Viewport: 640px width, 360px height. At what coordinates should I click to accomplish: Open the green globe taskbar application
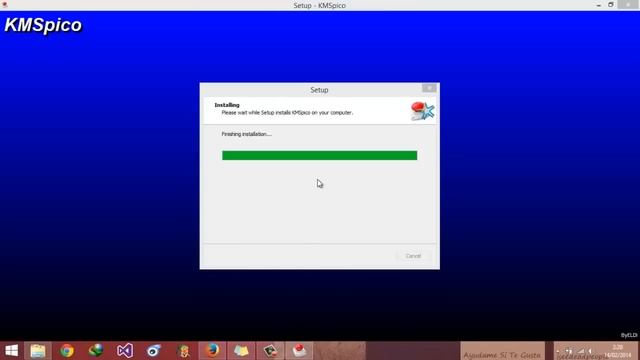96,351
